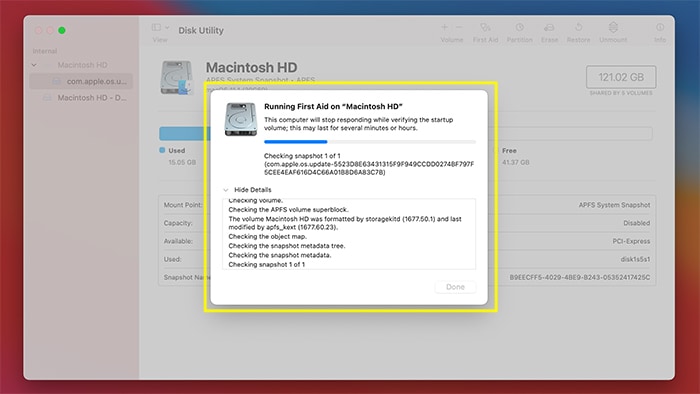Click the 'Disabled' owners value

pos(637,223)
